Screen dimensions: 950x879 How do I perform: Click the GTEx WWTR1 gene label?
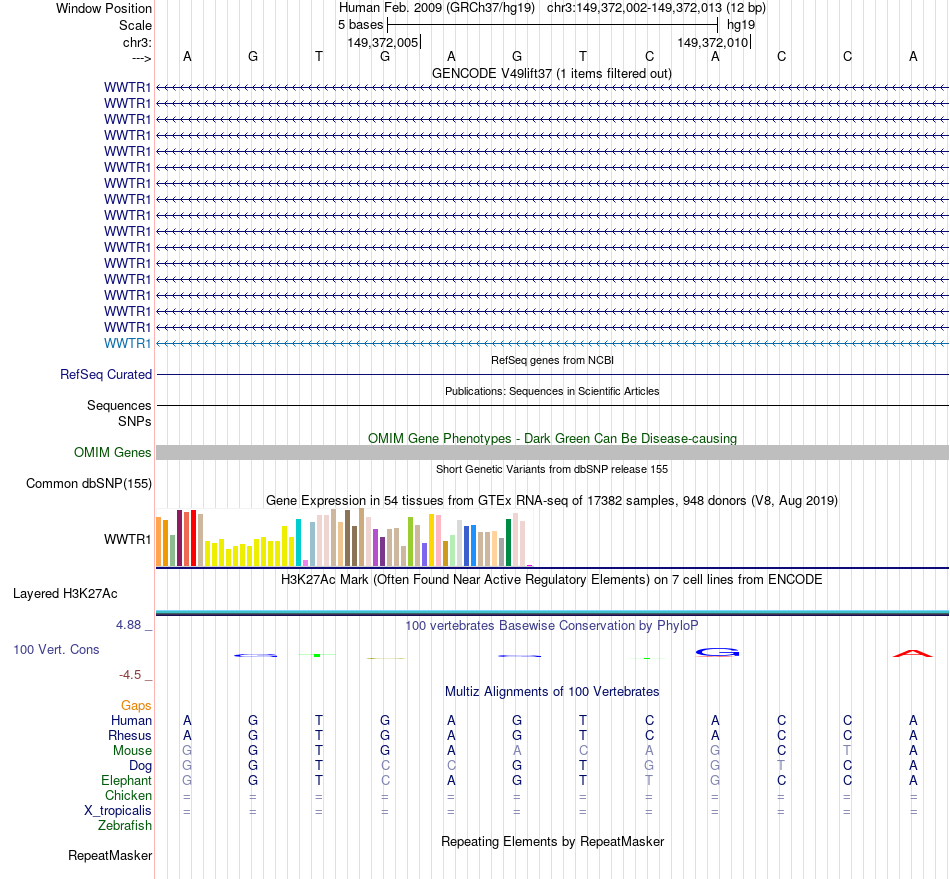pyautogui.click(x=127, y=539)
